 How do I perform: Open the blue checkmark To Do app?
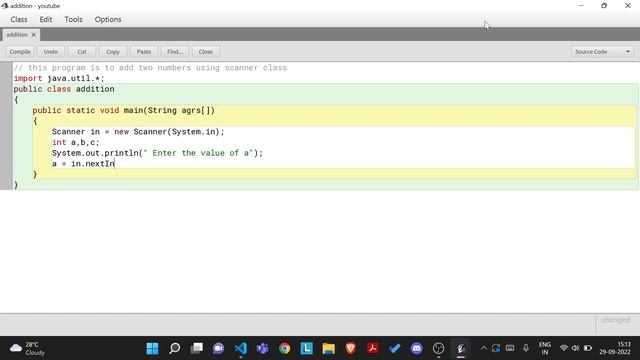[395, 348]
